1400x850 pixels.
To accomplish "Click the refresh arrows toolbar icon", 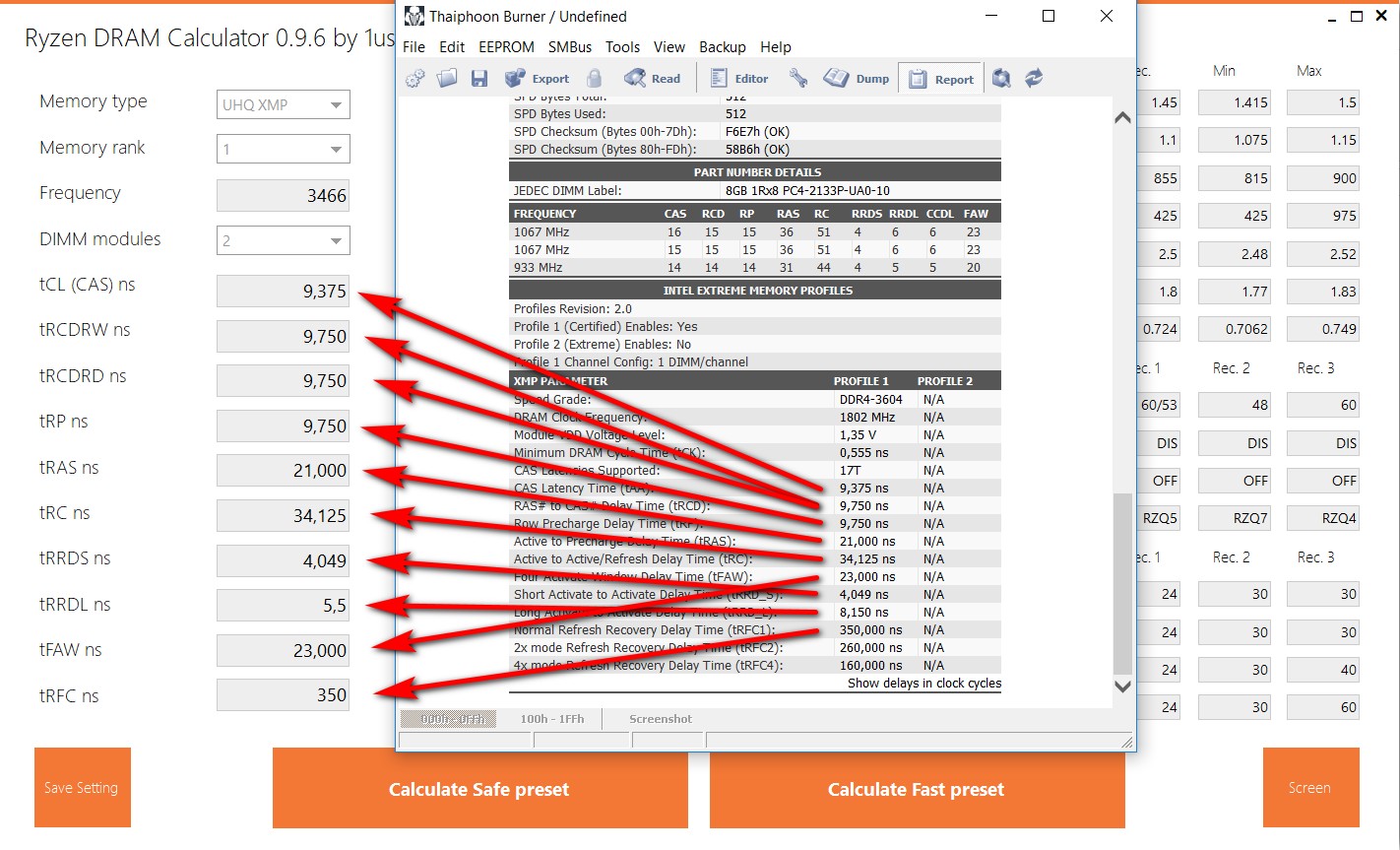I will coord(1034,79).
